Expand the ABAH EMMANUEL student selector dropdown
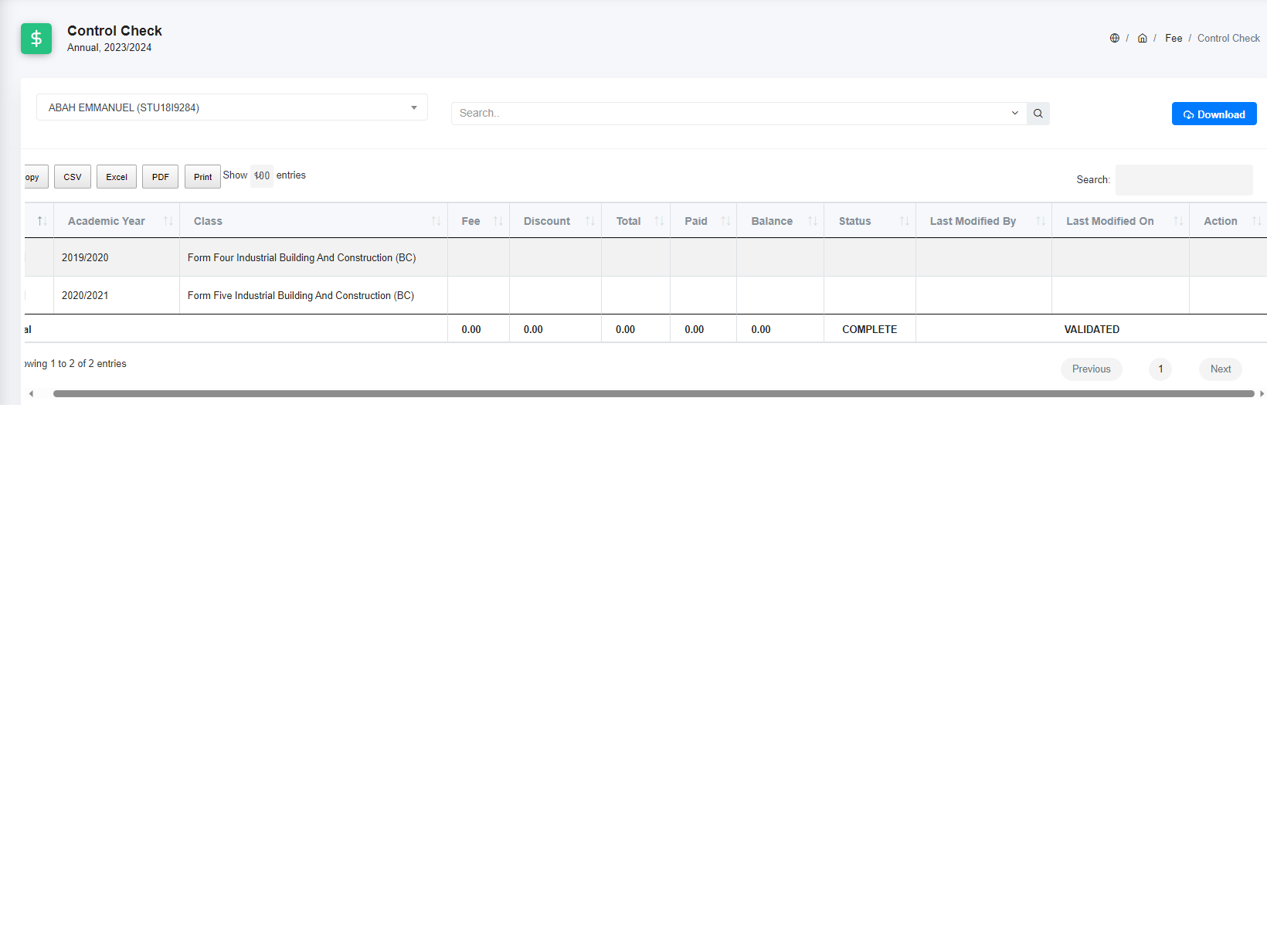This screenshot has width=1267, height=952. click(414, 107)
